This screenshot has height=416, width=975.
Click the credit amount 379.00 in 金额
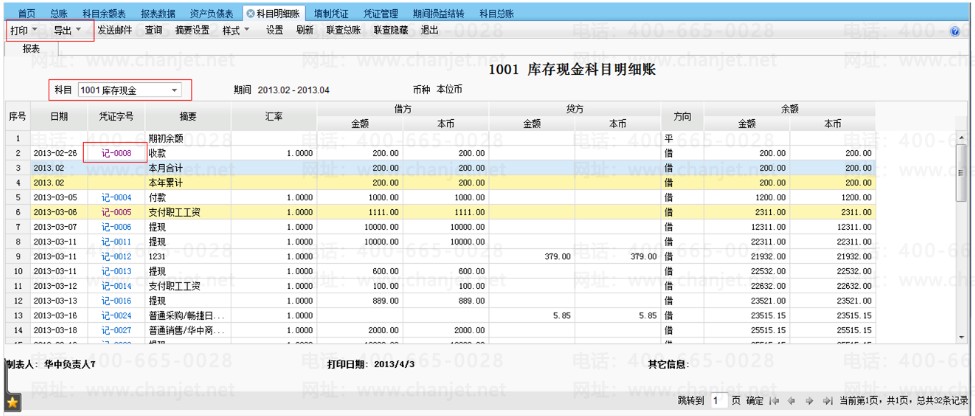pos(532,256)
